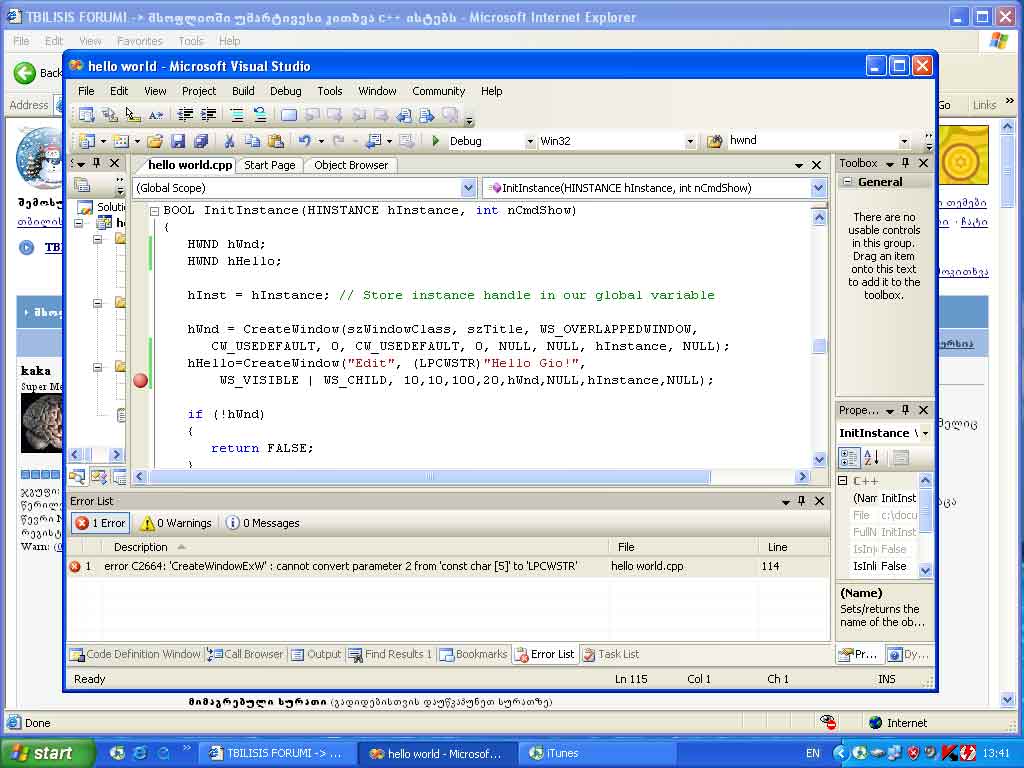
Task: Open the InitInstance member function dropdown
Action: 818,188
